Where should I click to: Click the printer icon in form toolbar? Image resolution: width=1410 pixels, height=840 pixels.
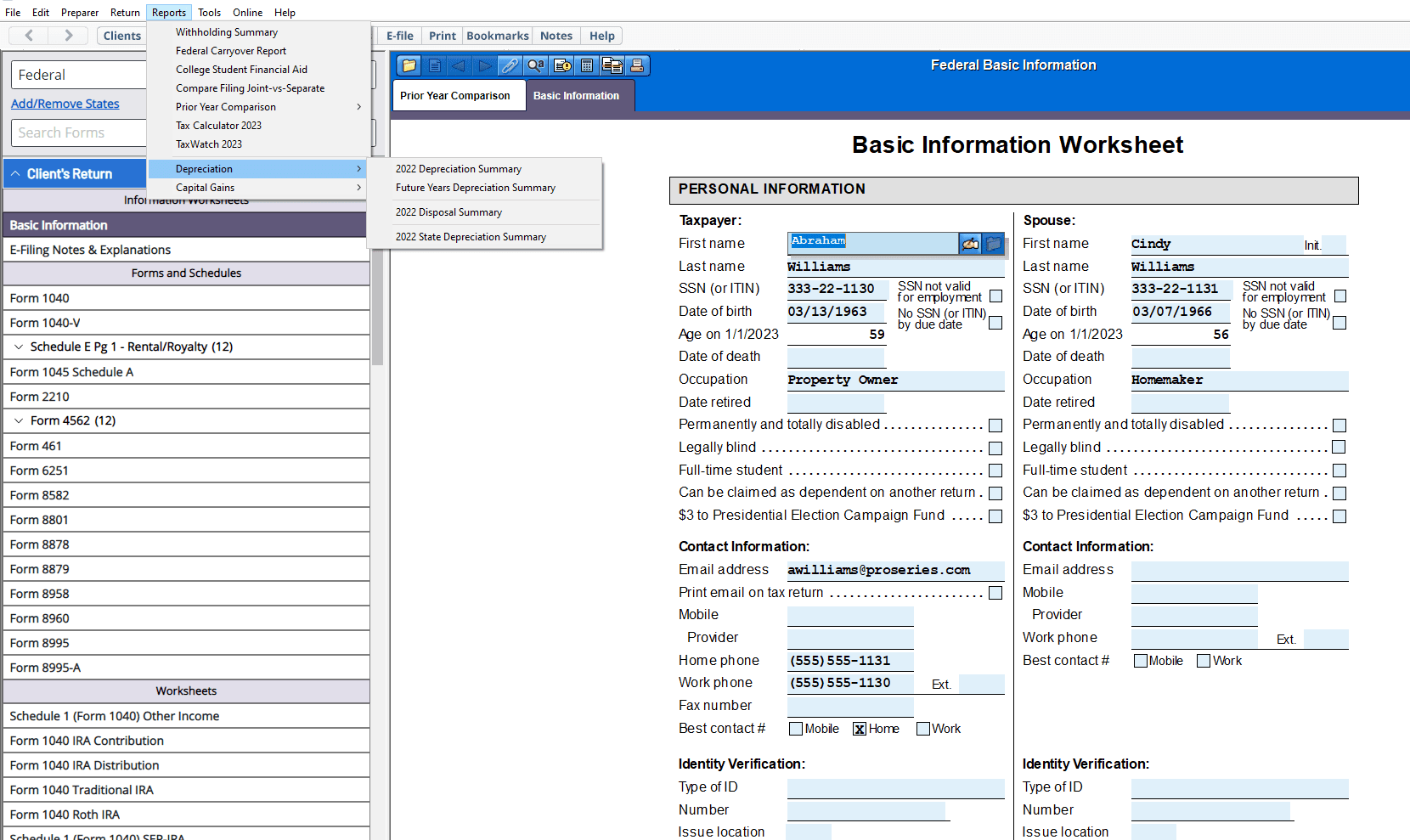[x=637, y=65]
